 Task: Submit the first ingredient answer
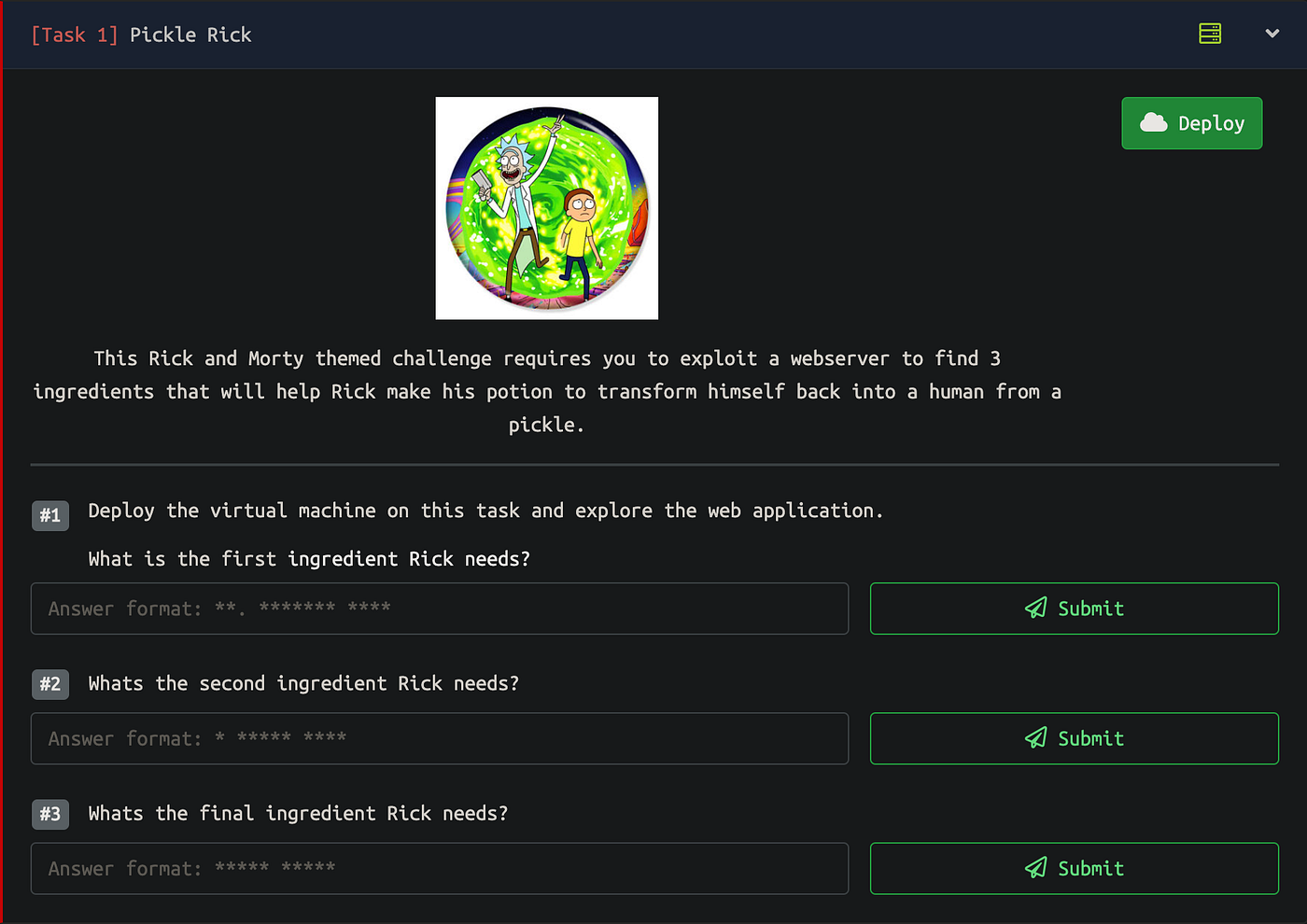[x=1074, y=609]
